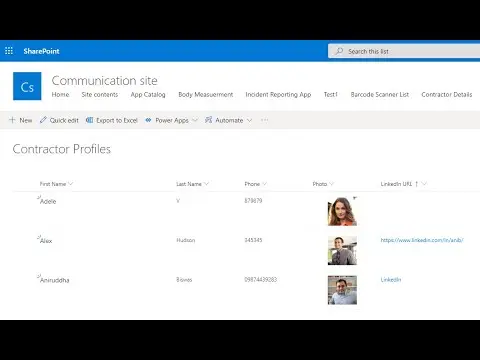Open the Cs site logo
This screenshot has width=480, height=360.
click(27, 86)
